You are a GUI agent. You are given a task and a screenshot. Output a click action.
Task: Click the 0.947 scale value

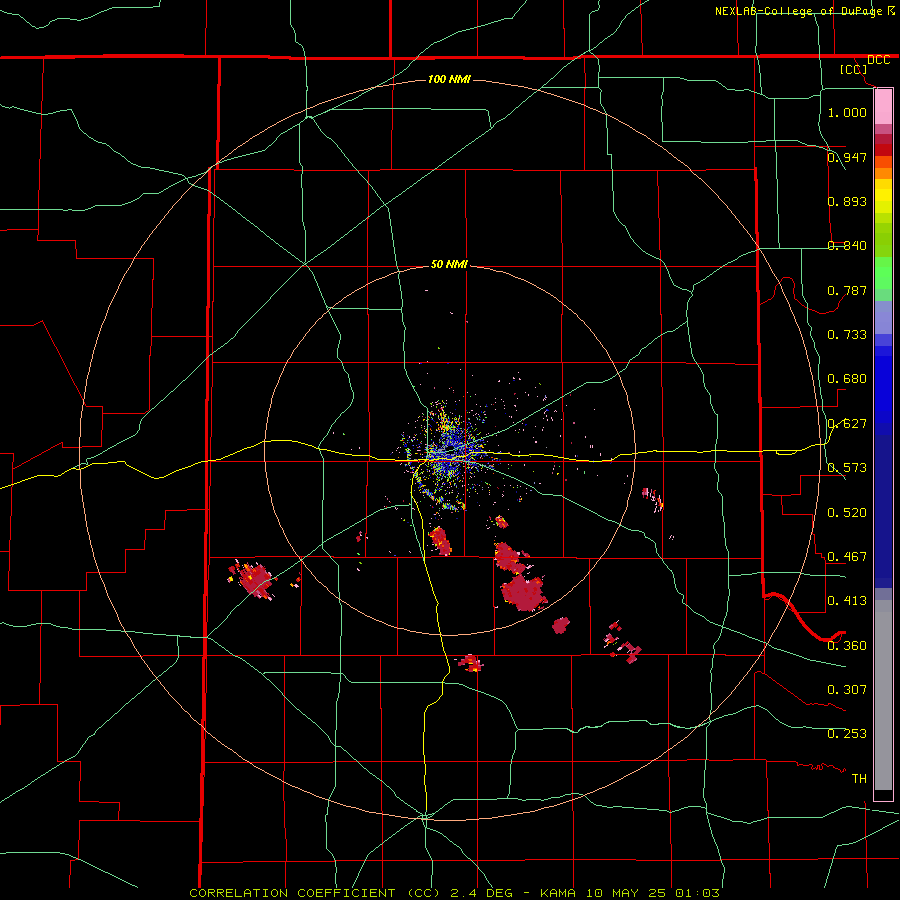[x=847, y=157]
